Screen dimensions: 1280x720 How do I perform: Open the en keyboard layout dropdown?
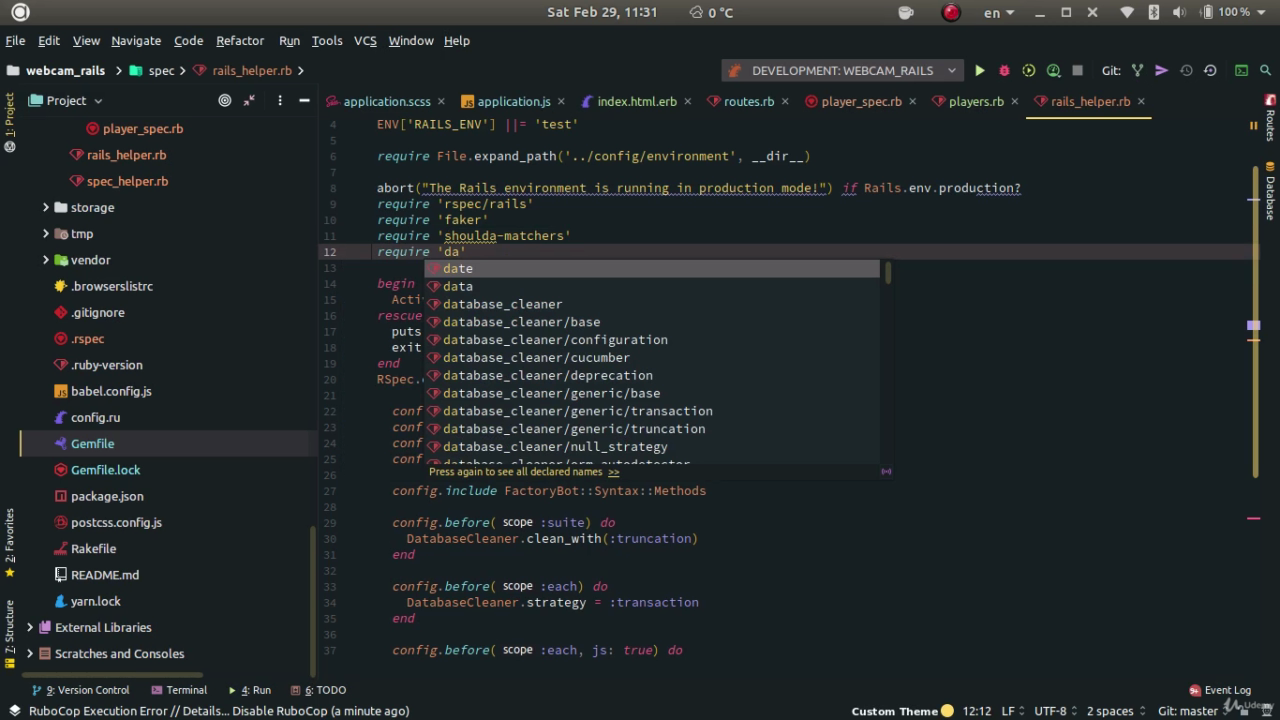pos(999,12)
